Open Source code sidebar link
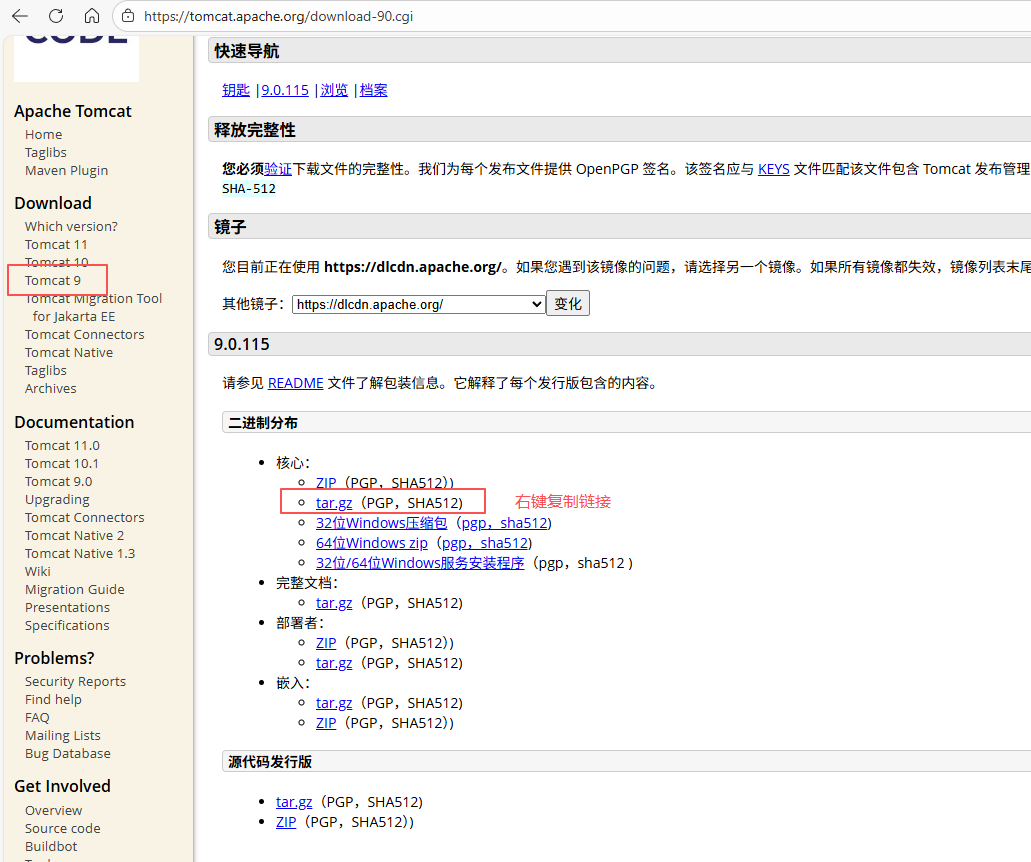This screenshot has width=1031, height=862. [x=62, y=828]
